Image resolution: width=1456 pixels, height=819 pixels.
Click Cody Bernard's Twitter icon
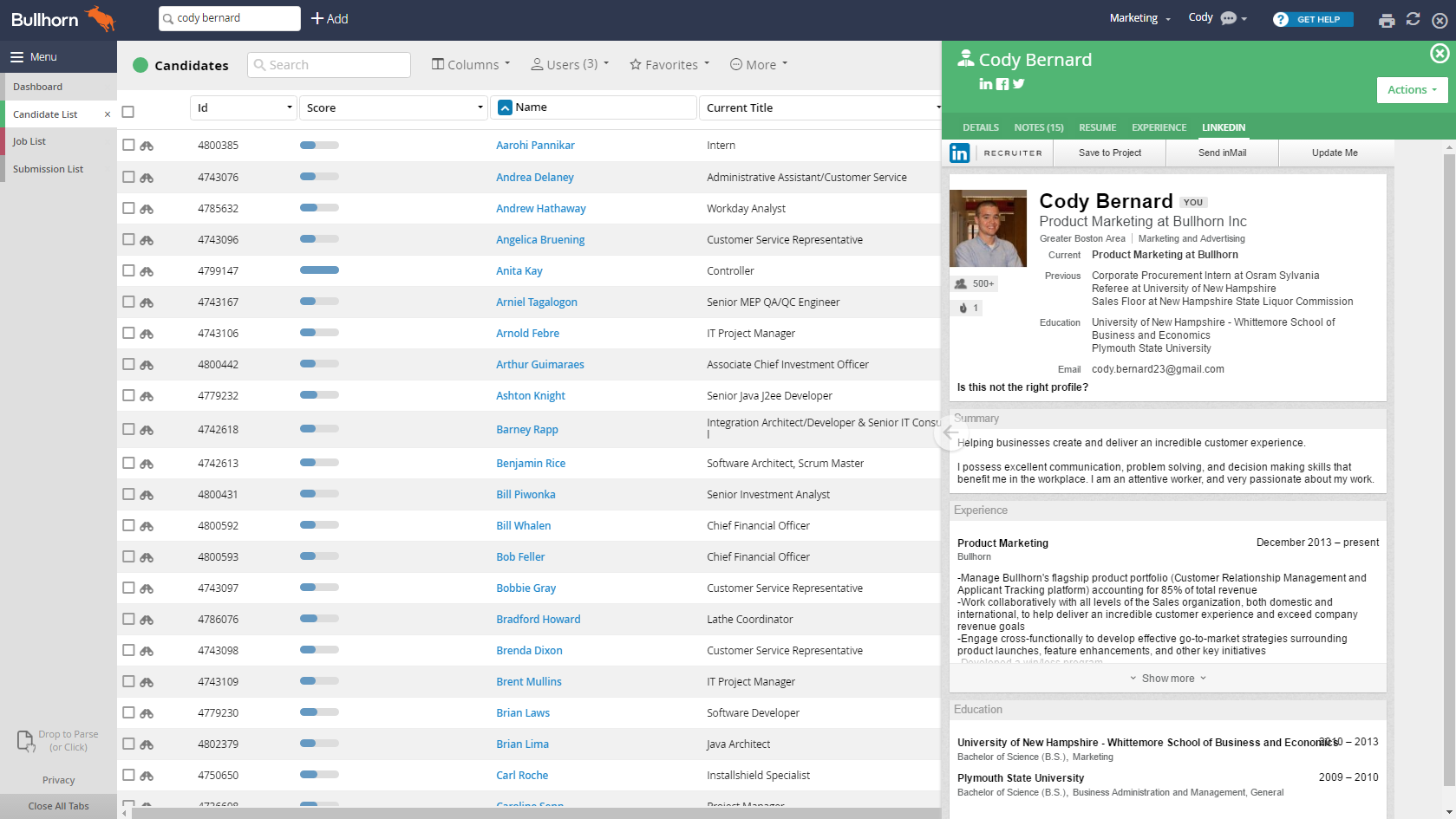pos(1019,84)
